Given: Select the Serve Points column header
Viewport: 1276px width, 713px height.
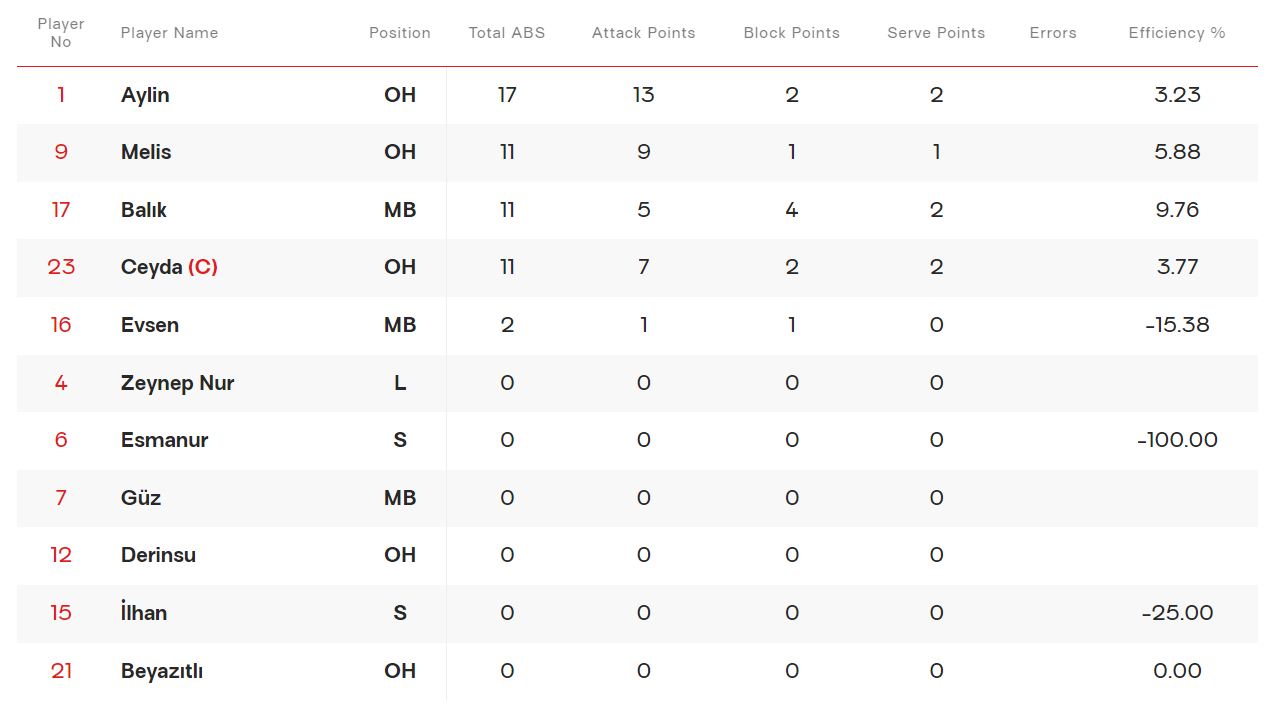Looking at the screenshot, I should [936, 33].
